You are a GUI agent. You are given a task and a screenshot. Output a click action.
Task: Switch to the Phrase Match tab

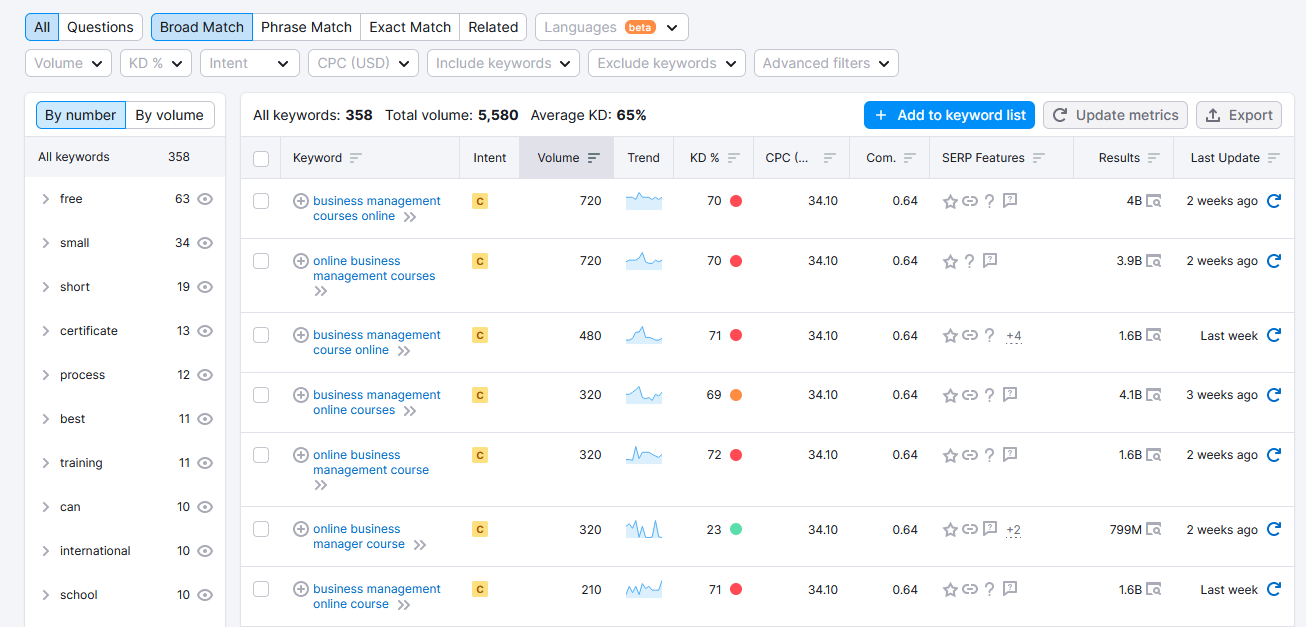coord(306,27)
